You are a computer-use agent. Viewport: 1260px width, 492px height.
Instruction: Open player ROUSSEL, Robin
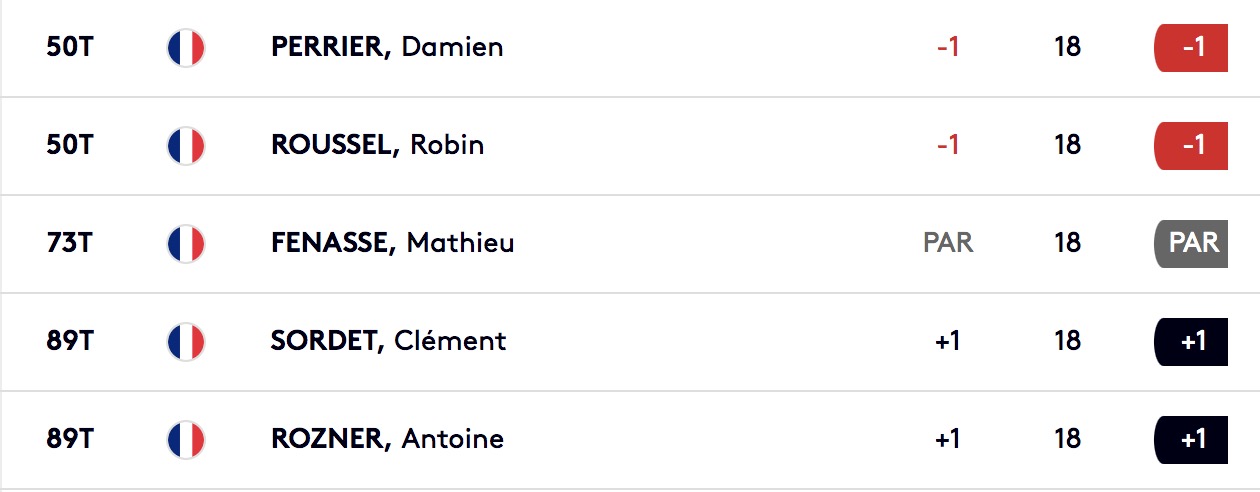[377, 145]
